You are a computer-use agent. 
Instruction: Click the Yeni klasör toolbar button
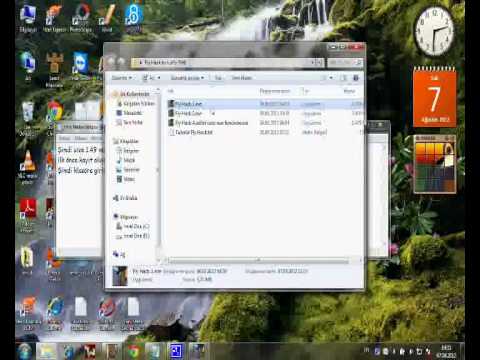[242, 78]
